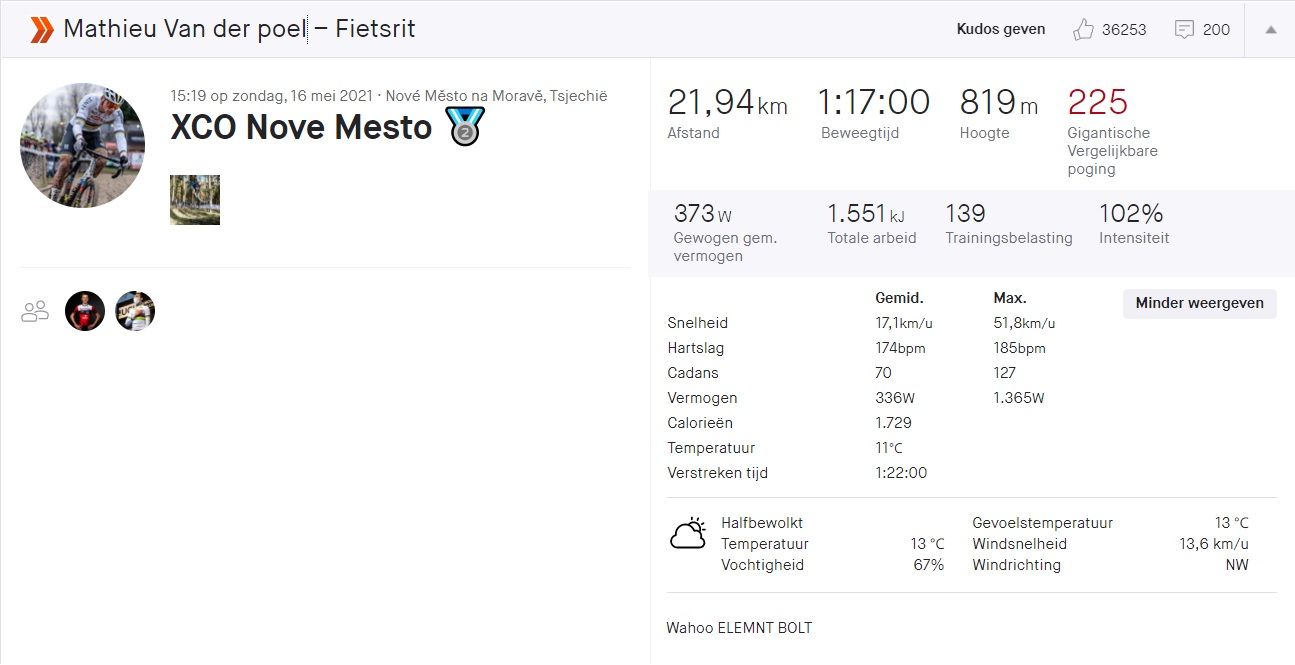Open the small activity photo thumbnail
The image size is (1295, 665).
(194, 200)
